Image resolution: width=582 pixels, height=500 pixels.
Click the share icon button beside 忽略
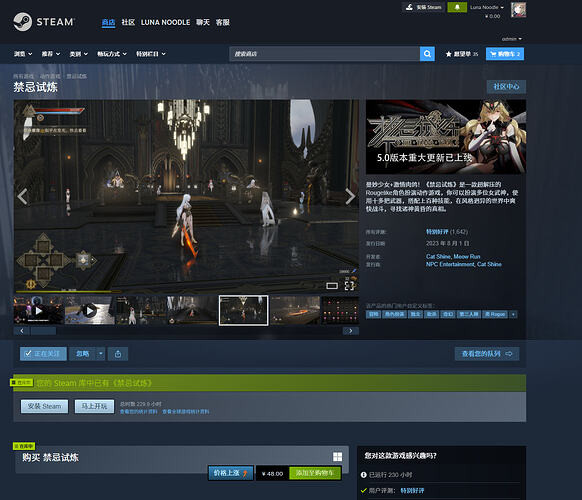pyautogui.click(x=118, y=354)
